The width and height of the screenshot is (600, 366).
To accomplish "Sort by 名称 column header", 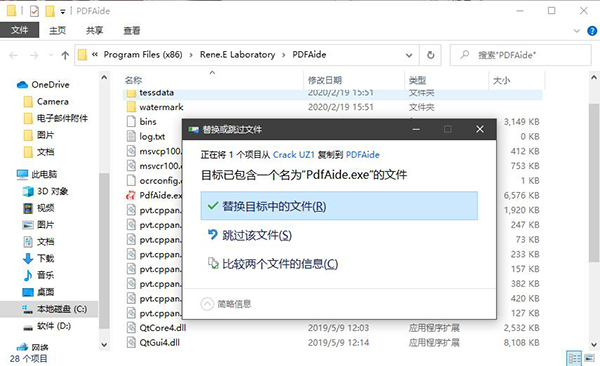I will (133, 80).
